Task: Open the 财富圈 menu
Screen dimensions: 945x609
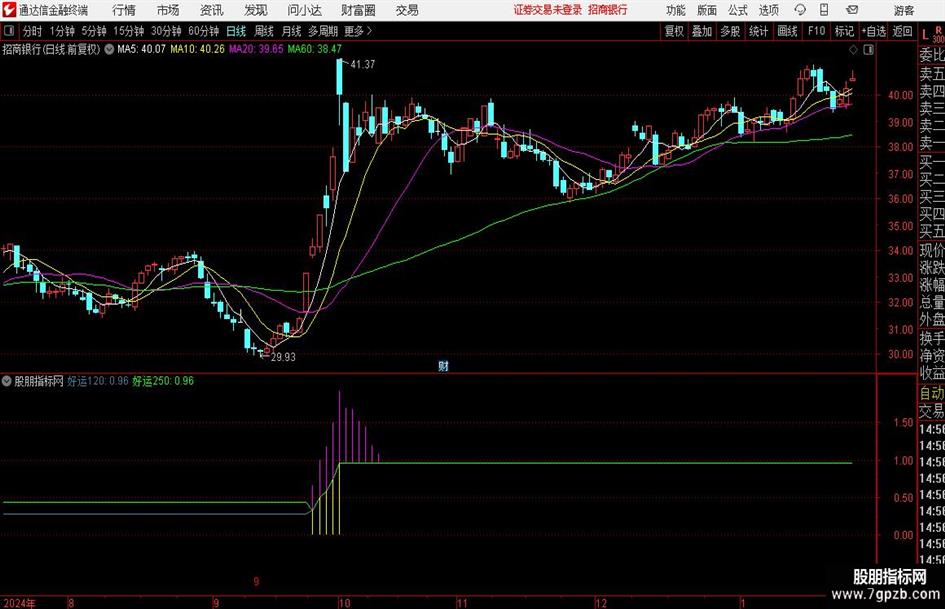Action: 358,10
